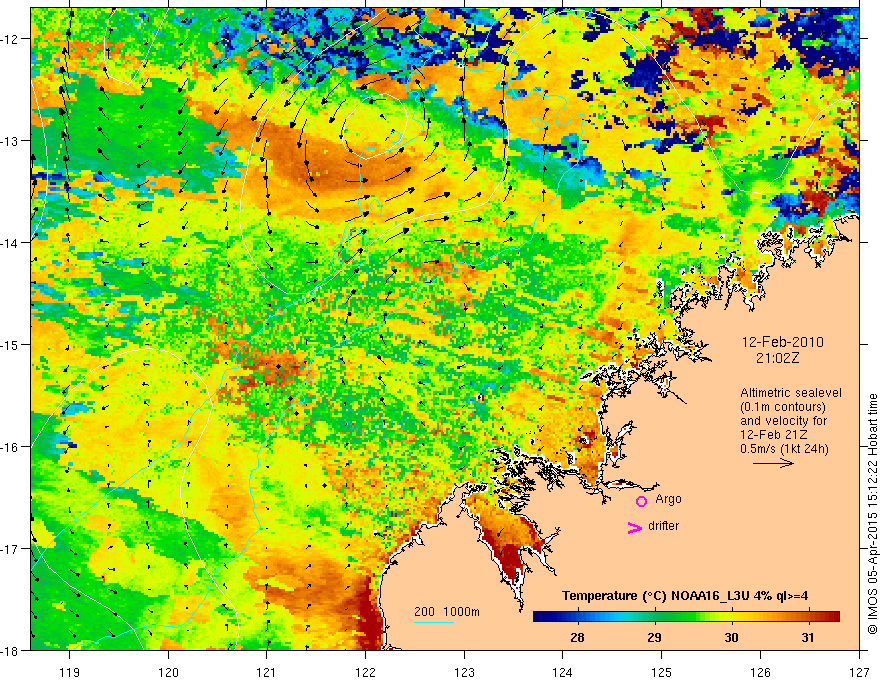880x680 pixels.
Task: Click longitude axis label '126'
Action: coord(760,672)
